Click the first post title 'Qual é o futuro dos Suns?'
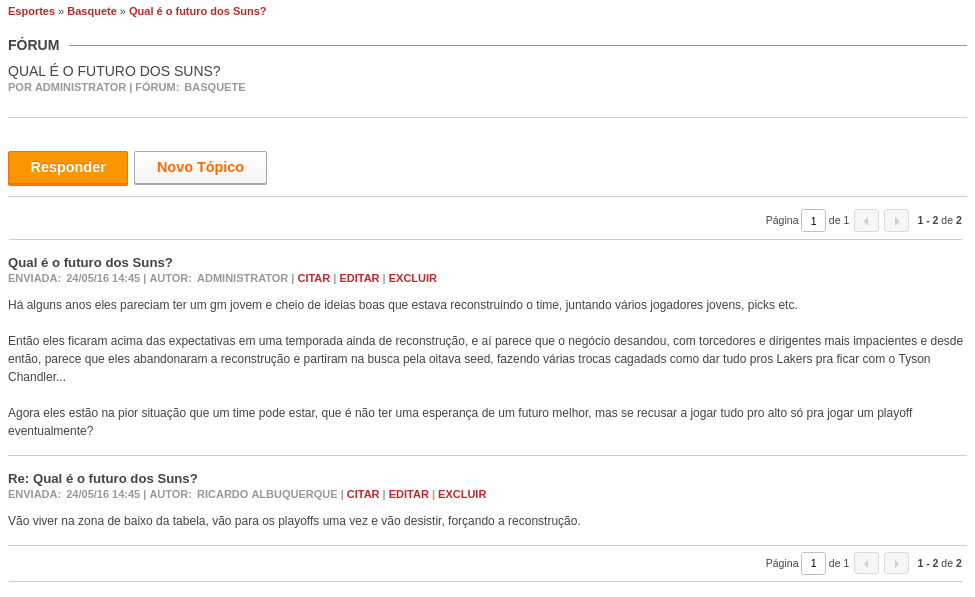Viewport: 975px width, 597px height. pos(90,262)
